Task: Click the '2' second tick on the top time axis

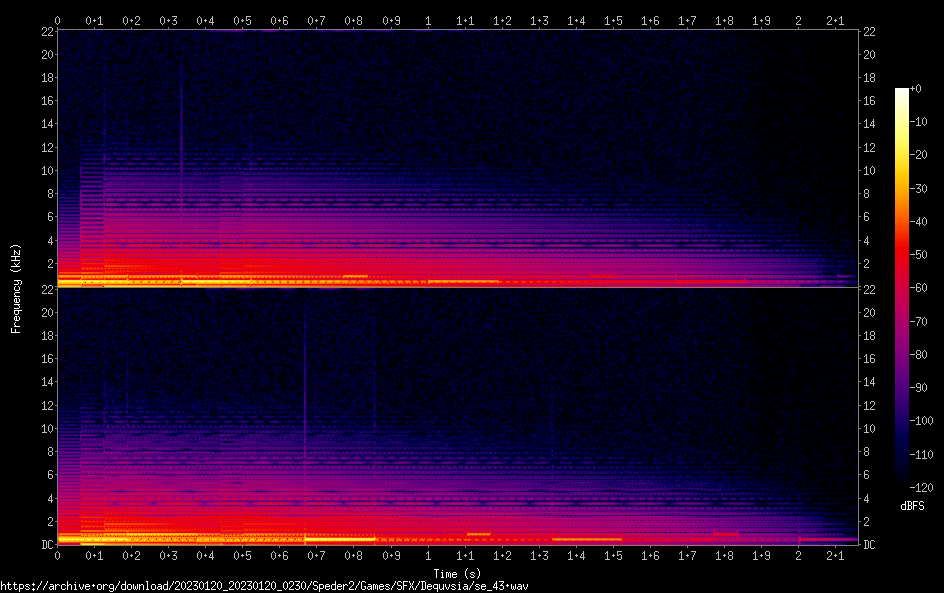Action: pos(798,20)
